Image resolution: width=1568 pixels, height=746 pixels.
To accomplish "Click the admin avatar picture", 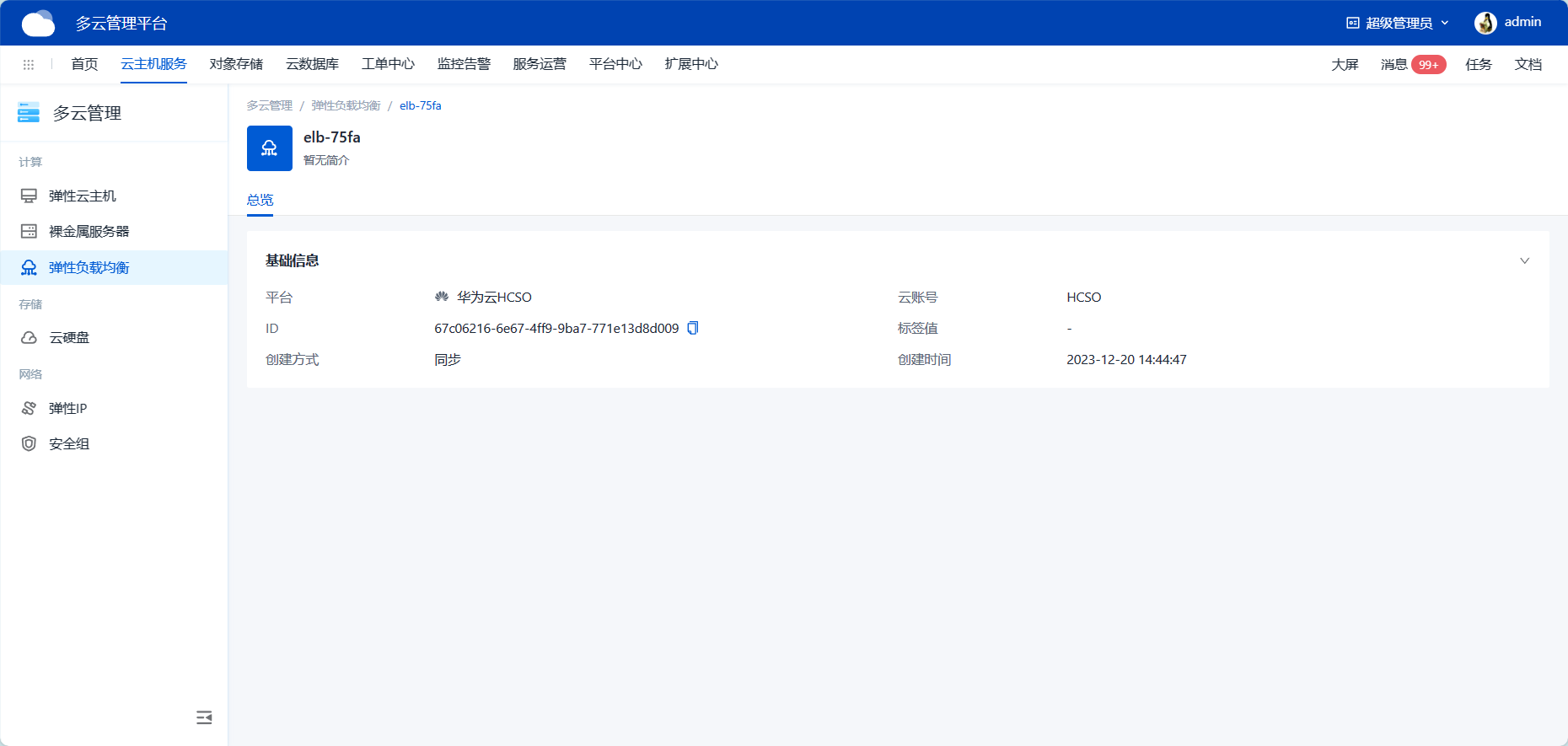I will (x=1485, y=23).
